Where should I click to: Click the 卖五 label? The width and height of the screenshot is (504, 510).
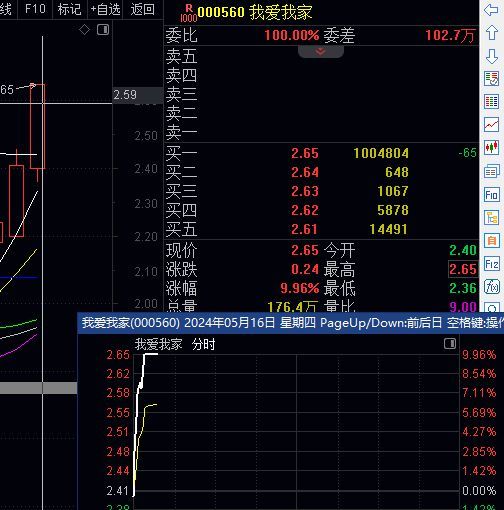[x=182, y=56]
